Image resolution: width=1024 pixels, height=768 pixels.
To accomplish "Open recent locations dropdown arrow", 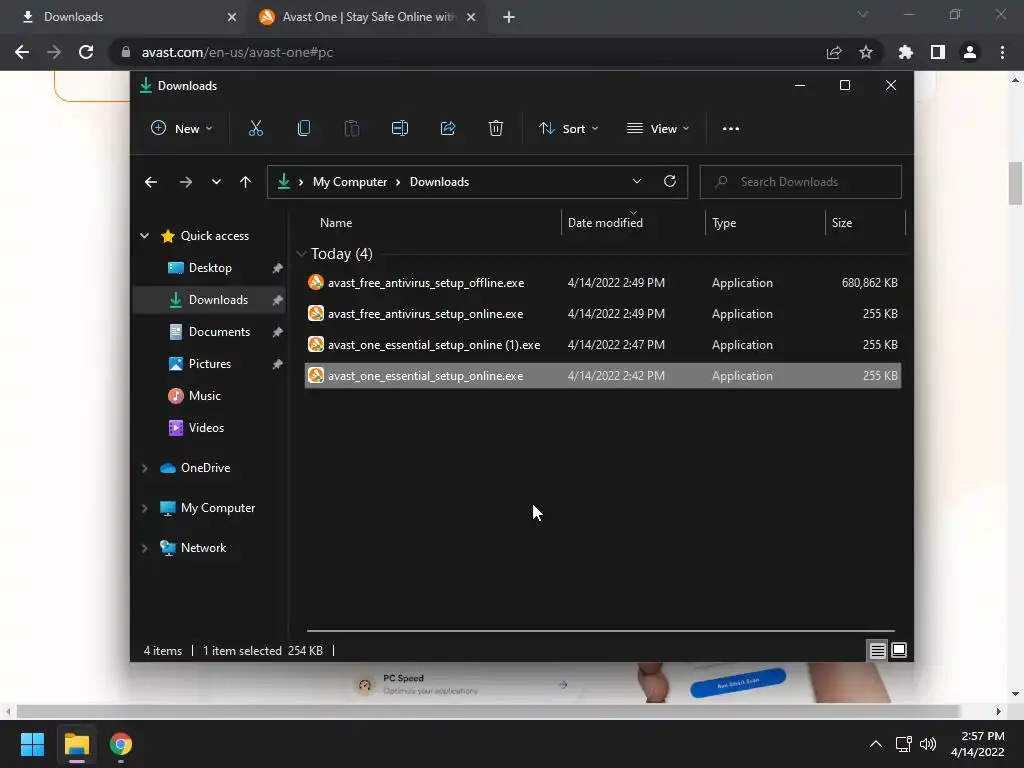I will [x=216, y=182].
